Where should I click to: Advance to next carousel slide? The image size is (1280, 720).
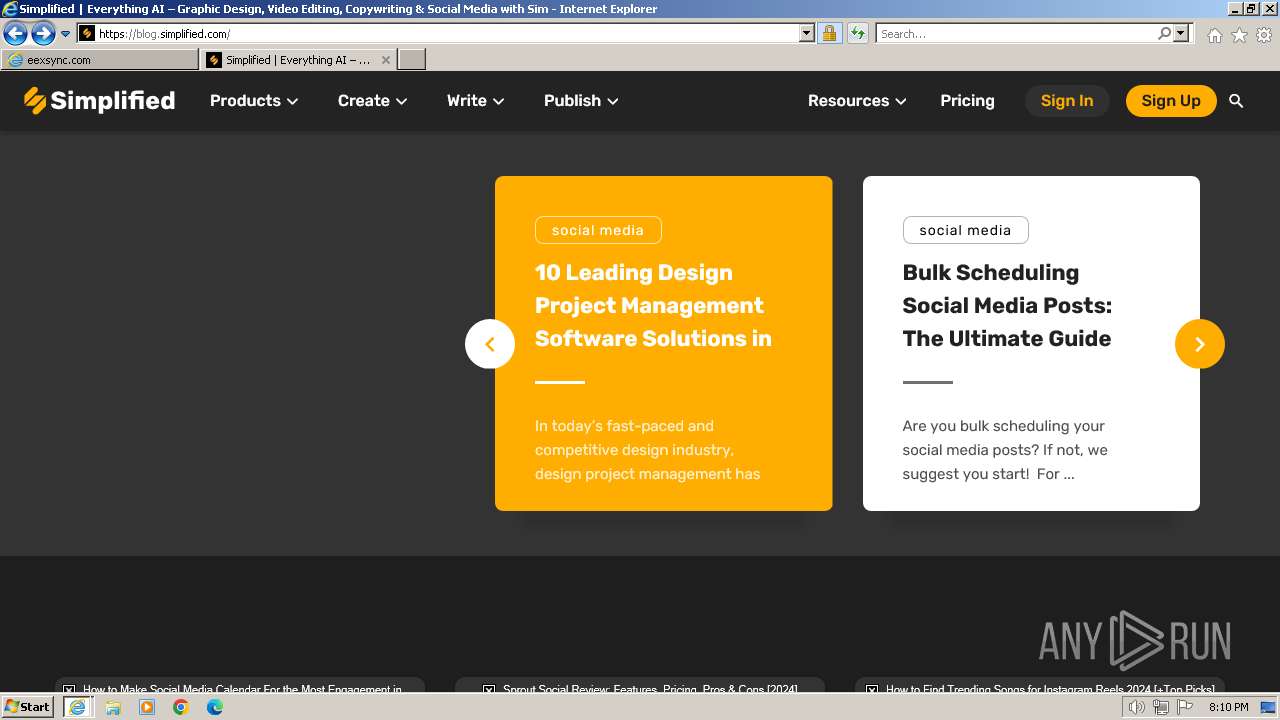[1200, 344]
